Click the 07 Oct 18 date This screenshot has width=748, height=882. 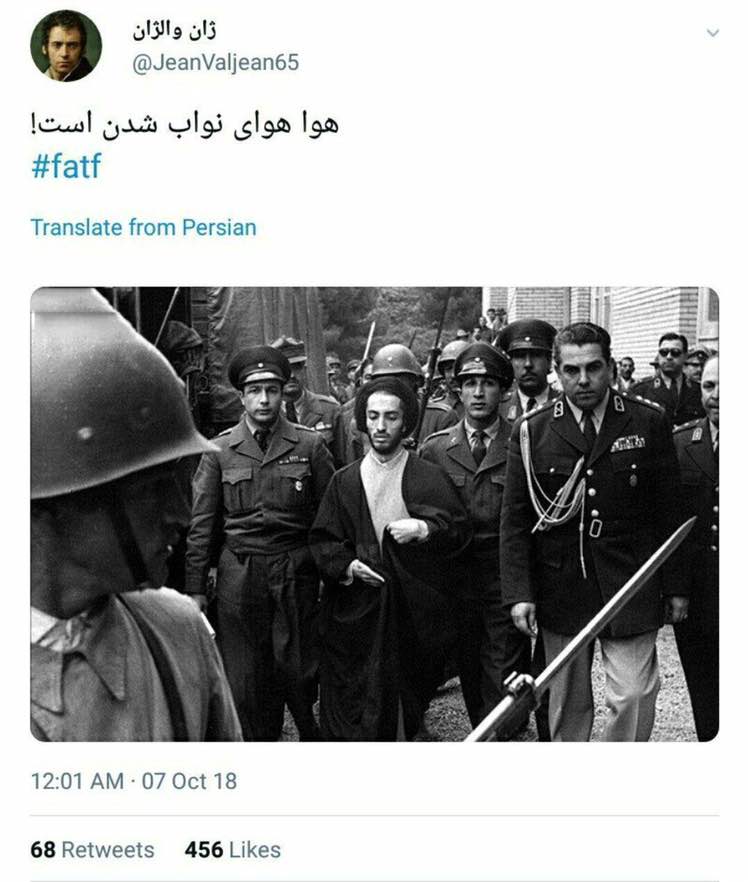tap(189, 781)
